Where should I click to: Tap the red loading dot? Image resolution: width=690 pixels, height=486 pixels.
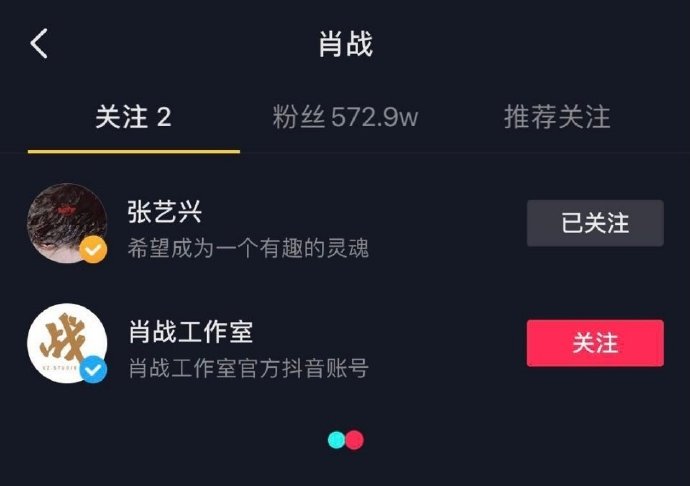354,440
